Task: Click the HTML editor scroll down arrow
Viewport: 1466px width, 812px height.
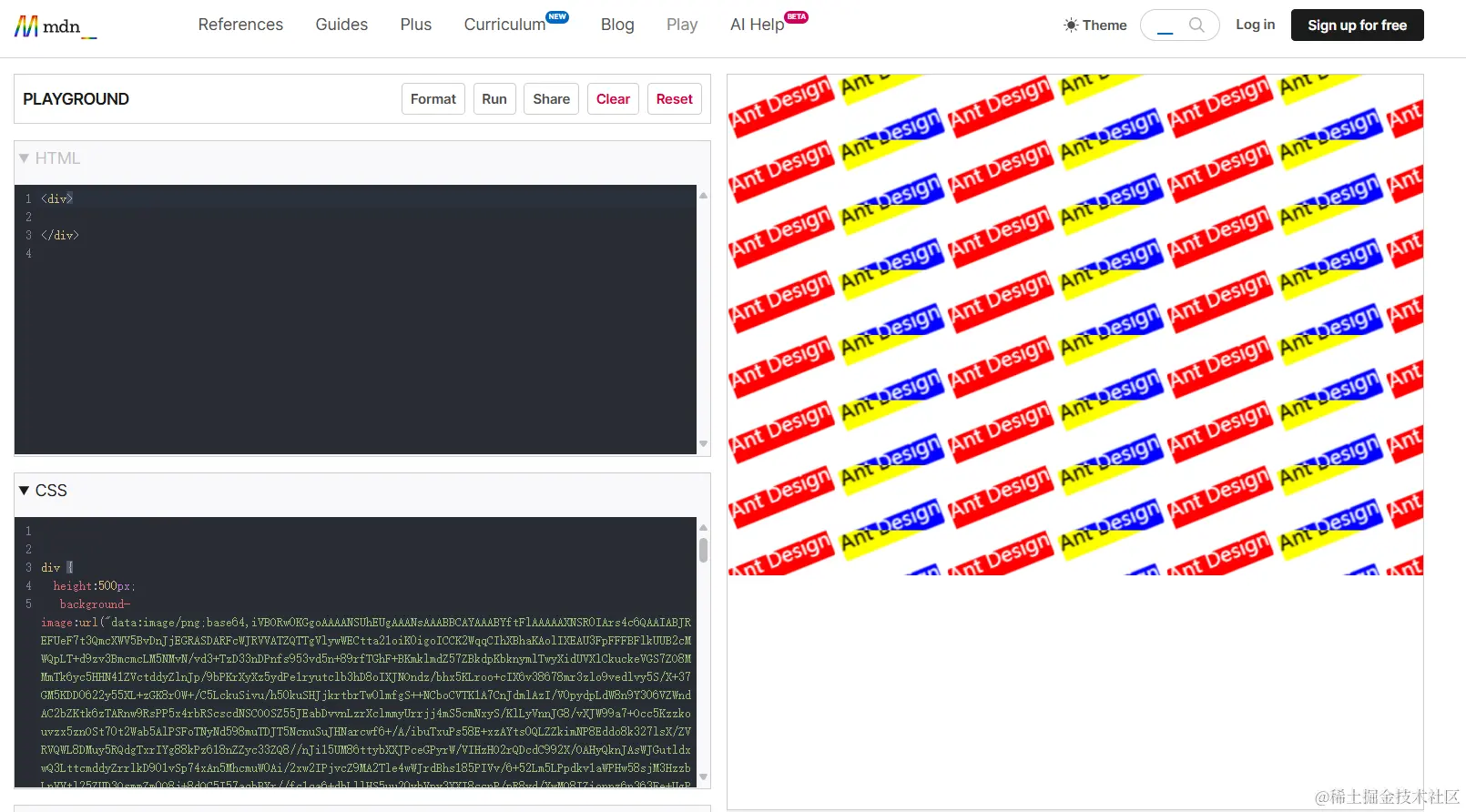Action: click(703, 444)
